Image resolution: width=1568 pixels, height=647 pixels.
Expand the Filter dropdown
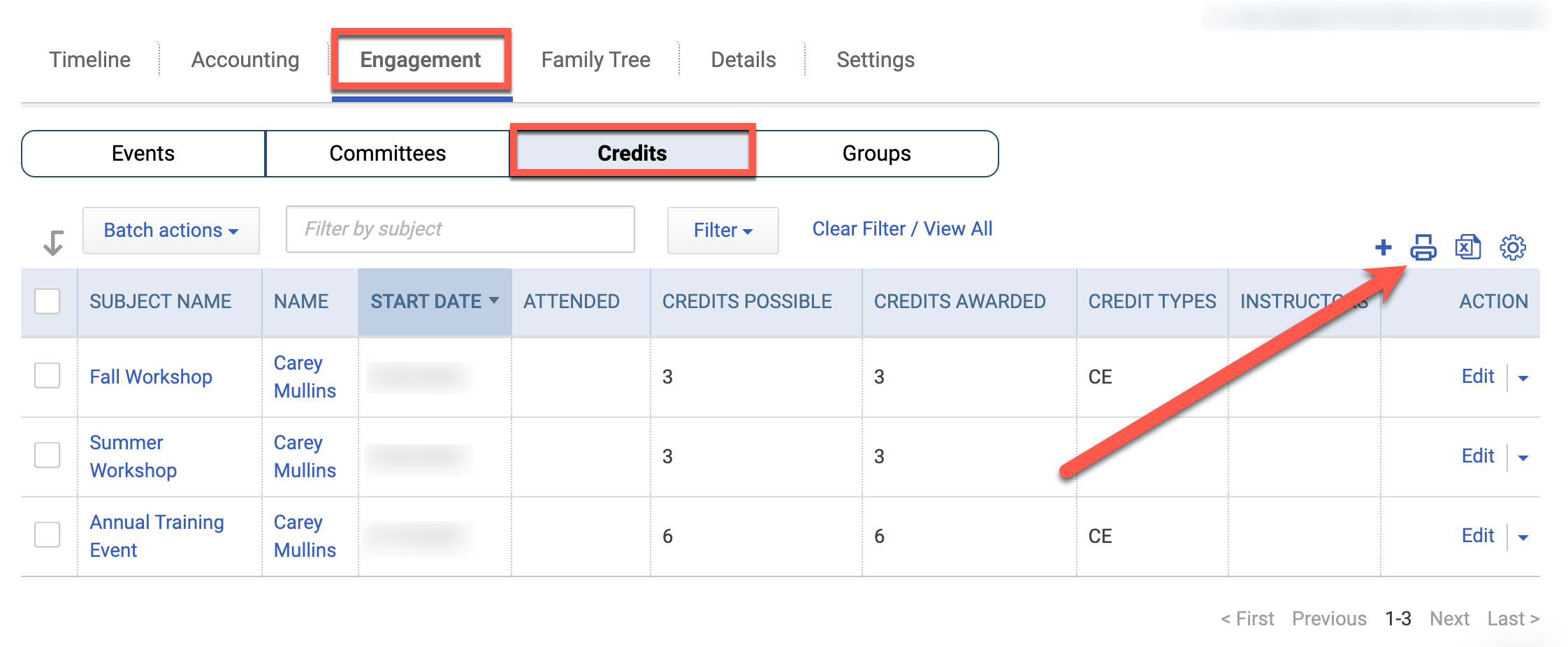[723, 230]
